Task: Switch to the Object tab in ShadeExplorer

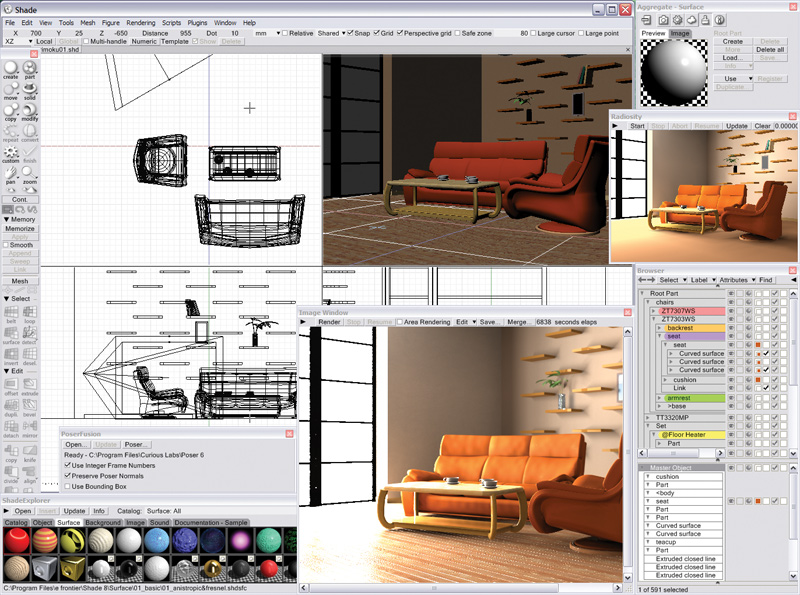Action: 42,523
